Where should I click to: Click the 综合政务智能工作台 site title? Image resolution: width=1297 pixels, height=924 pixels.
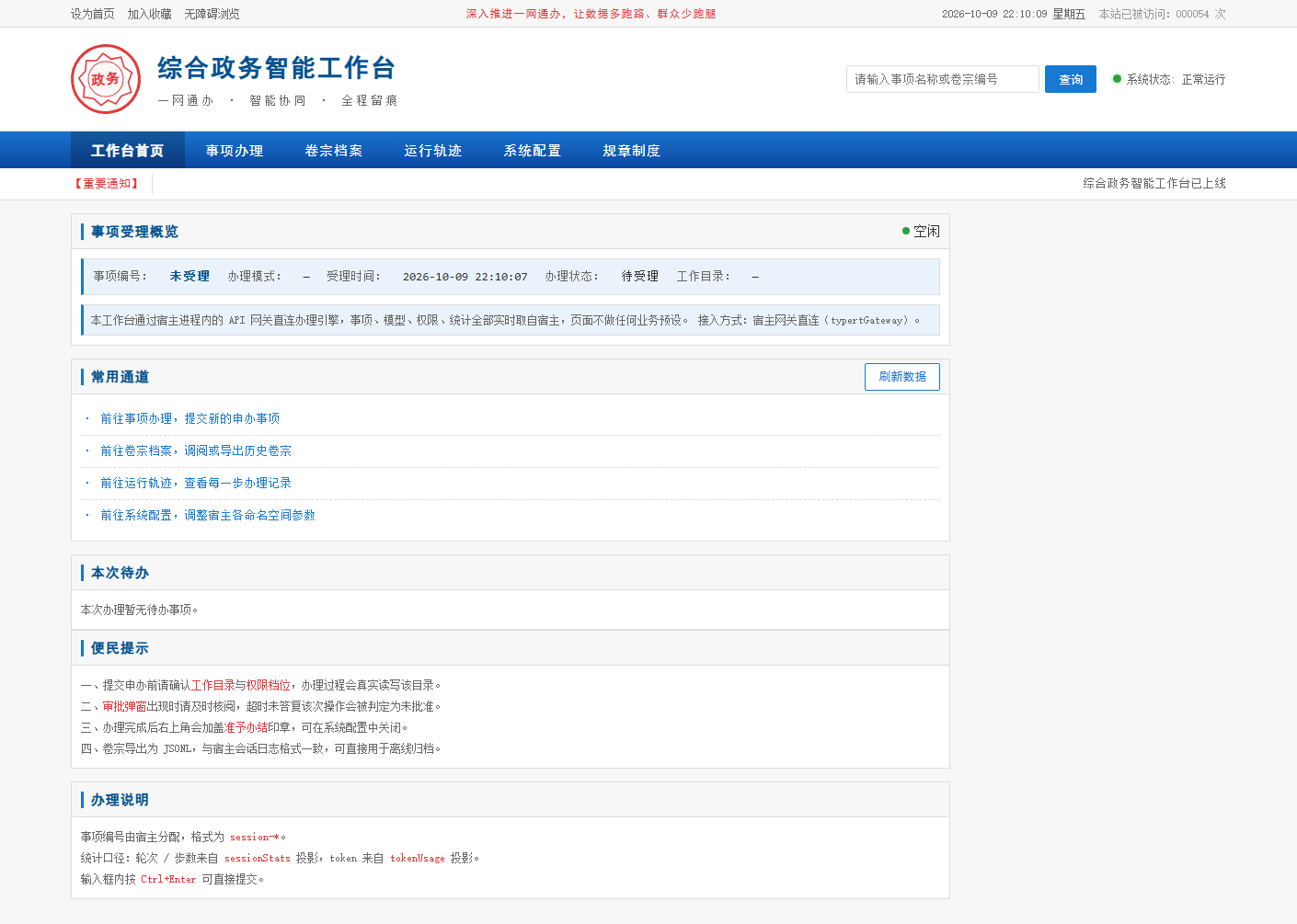(277, 68)
